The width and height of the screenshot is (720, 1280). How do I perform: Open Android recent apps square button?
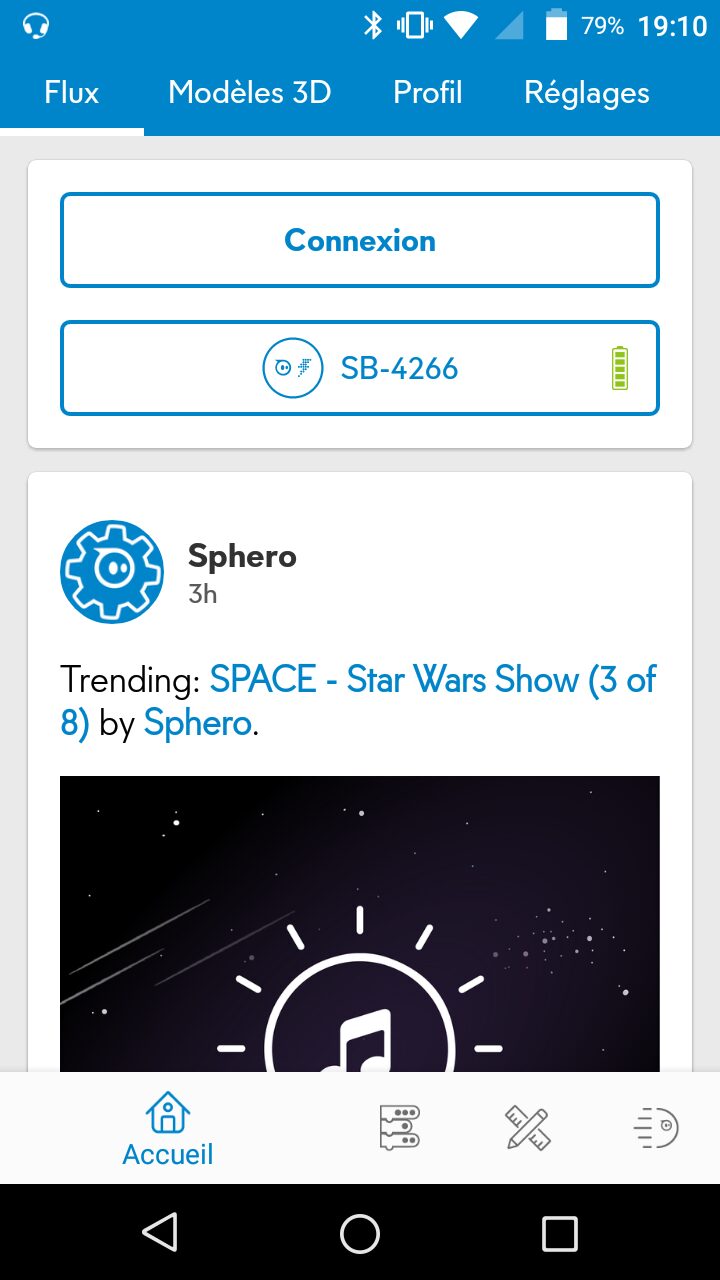tap(559, 1234)
